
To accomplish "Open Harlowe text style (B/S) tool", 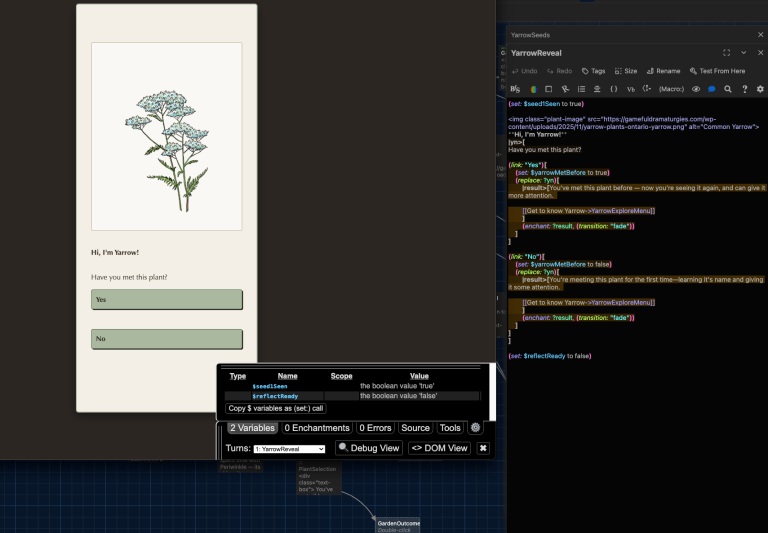I will [x=515, y=89].
